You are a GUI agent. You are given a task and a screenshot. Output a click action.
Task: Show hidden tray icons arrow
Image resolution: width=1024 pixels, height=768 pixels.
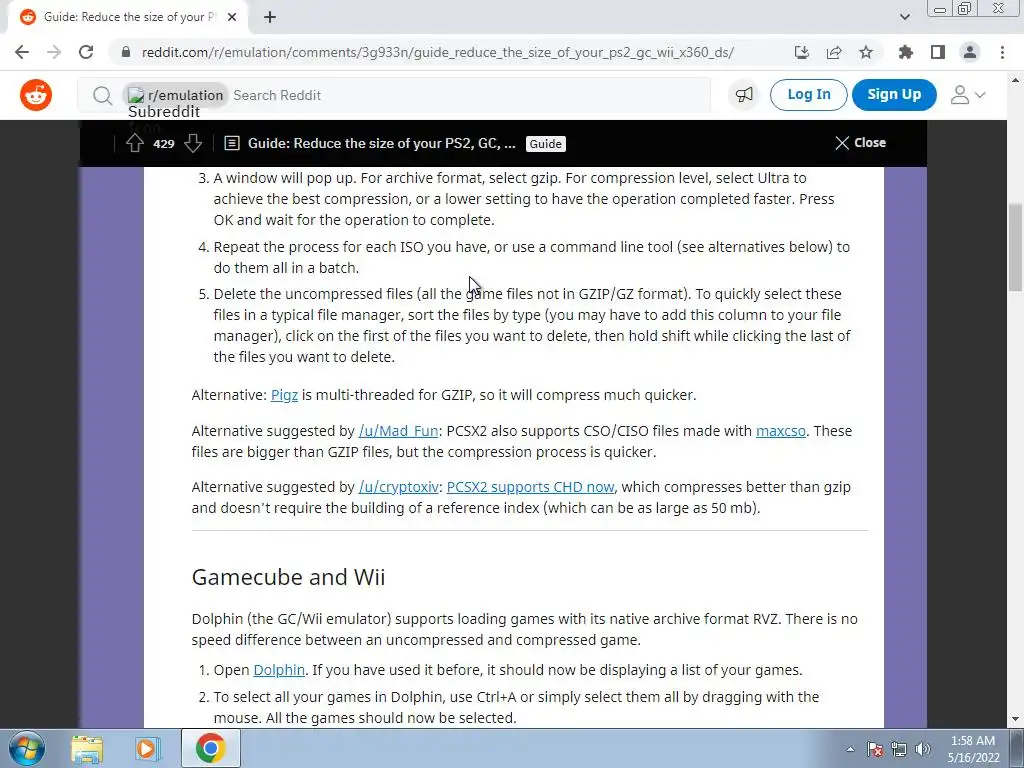850,749
